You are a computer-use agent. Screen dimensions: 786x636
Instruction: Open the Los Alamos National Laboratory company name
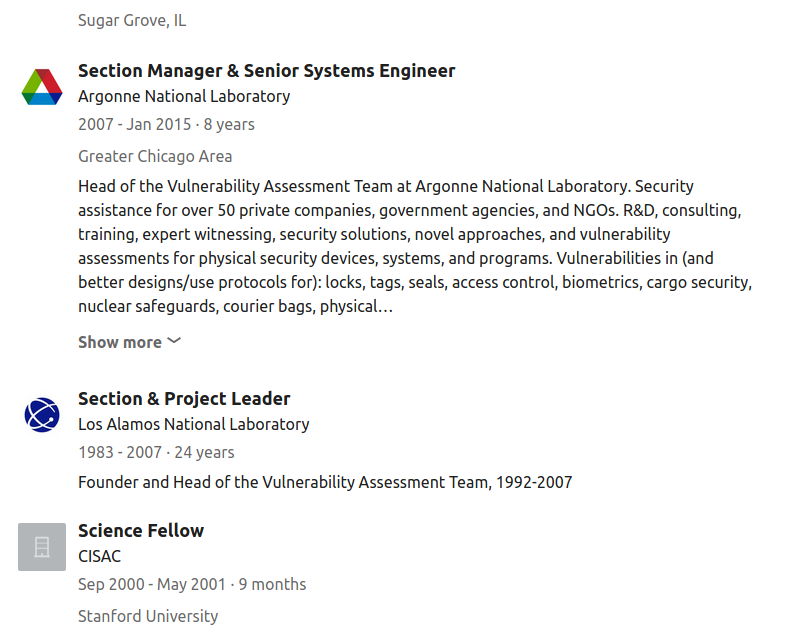coord(194,424)
